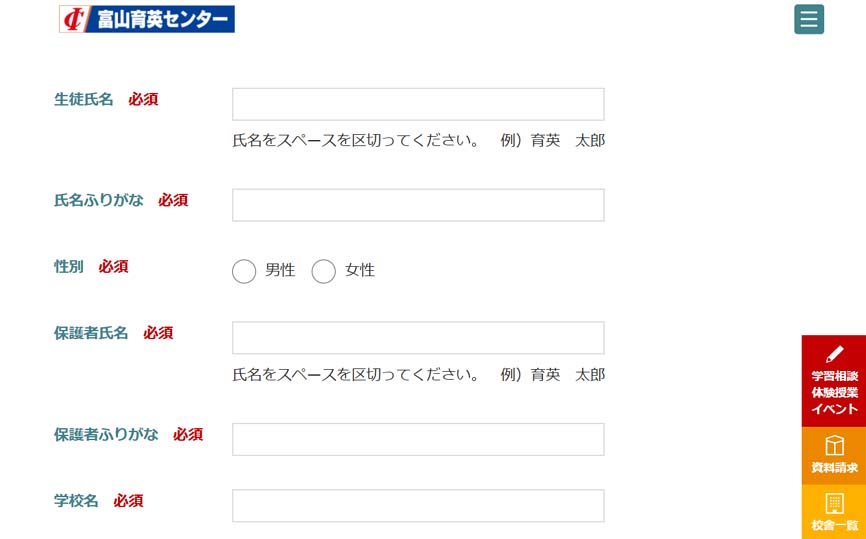The width and height of the screenshot is (866, 539).
Task: Click the booklet icon for 資料請求
Action: point(834,446)
